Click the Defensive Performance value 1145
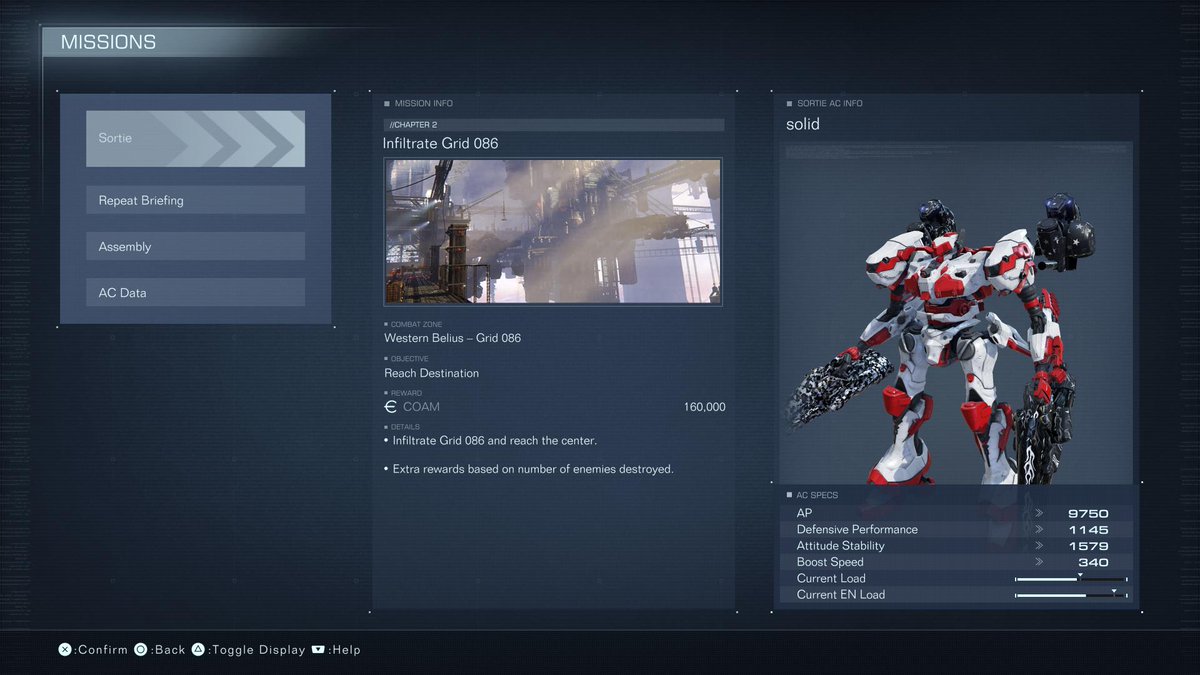Screen dimensions: 1200x675 pos(1088,529)
